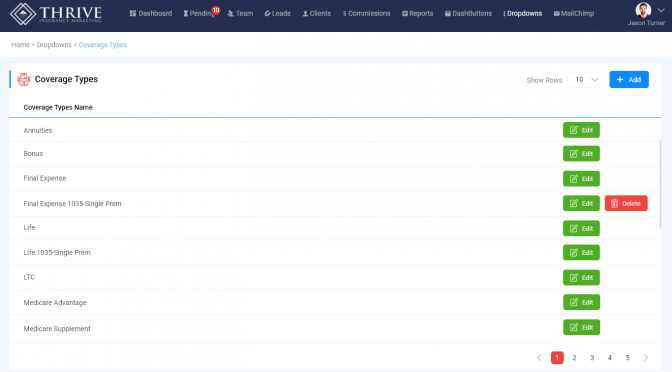
Task: Expand the user account menu chevron
Action: coord(661,10)
